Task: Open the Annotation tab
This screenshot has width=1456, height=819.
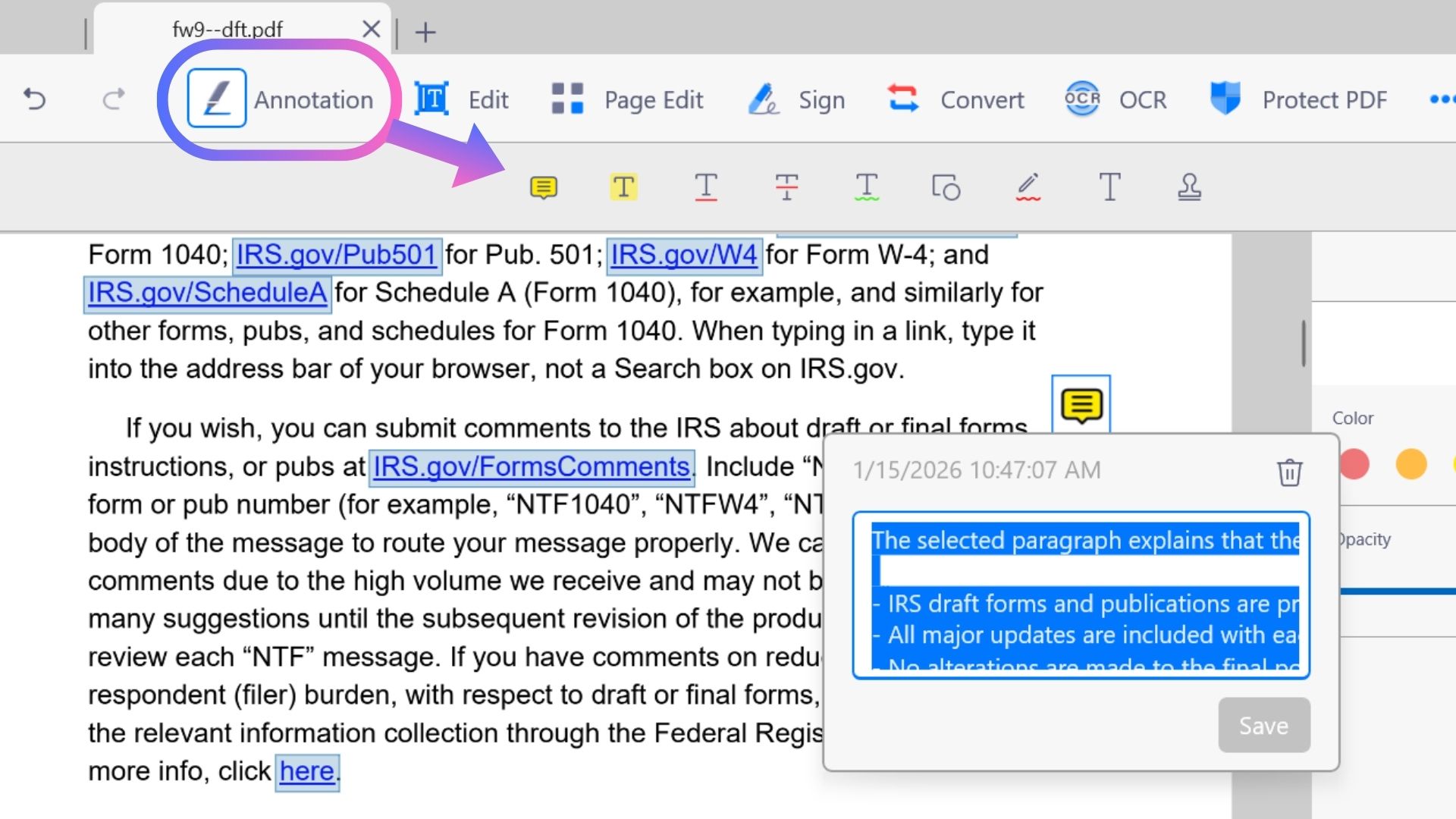Action: pos(281,99)
